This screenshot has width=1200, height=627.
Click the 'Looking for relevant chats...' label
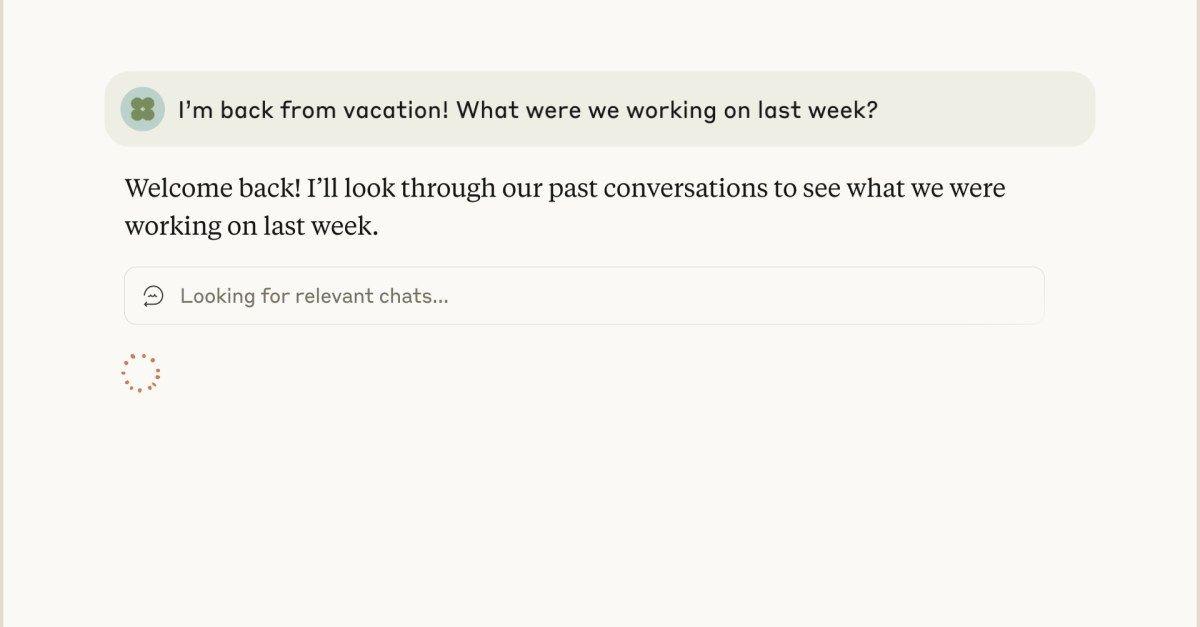(x=314, y=296)
